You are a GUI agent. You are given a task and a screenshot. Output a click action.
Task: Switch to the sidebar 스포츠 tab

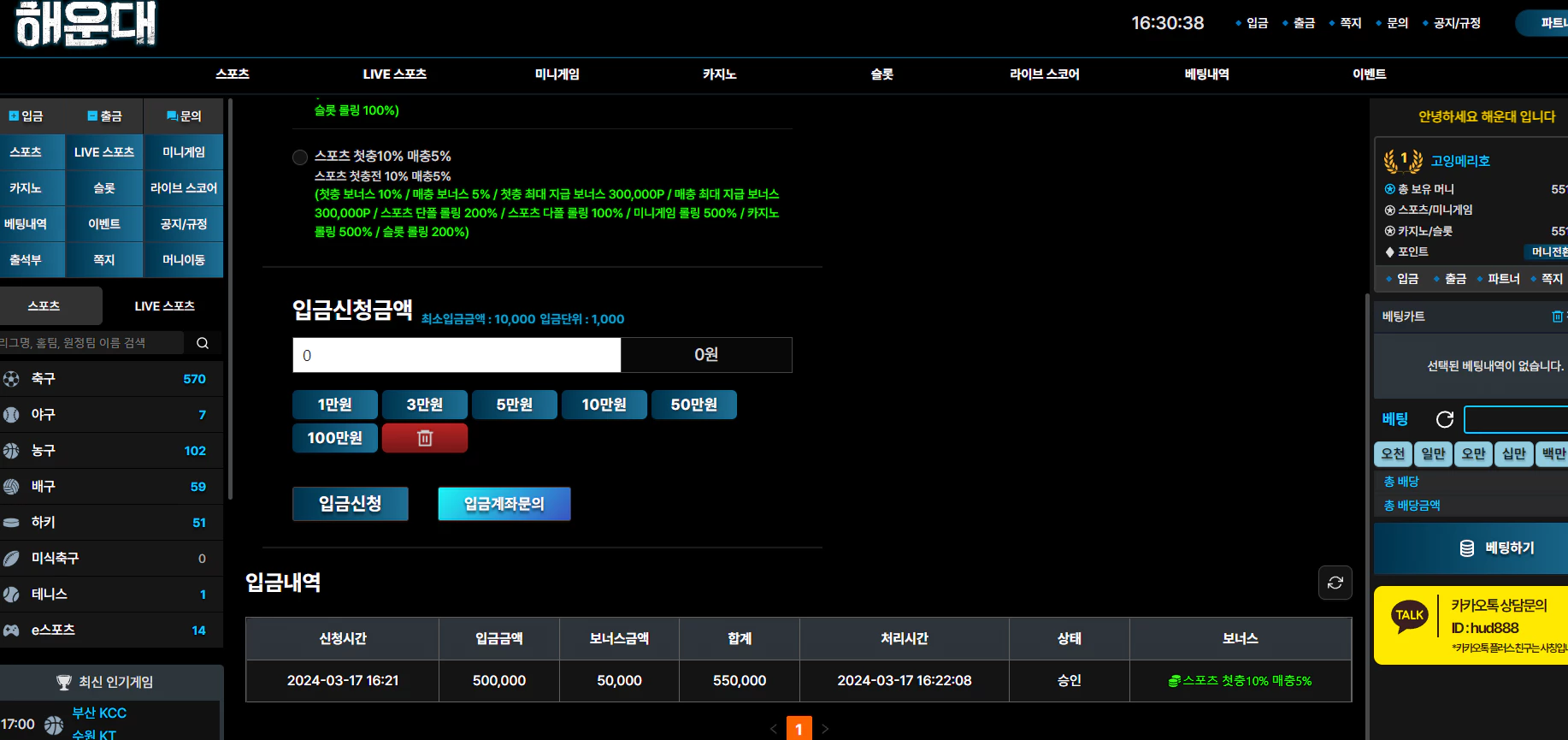[x=51, y=306]
